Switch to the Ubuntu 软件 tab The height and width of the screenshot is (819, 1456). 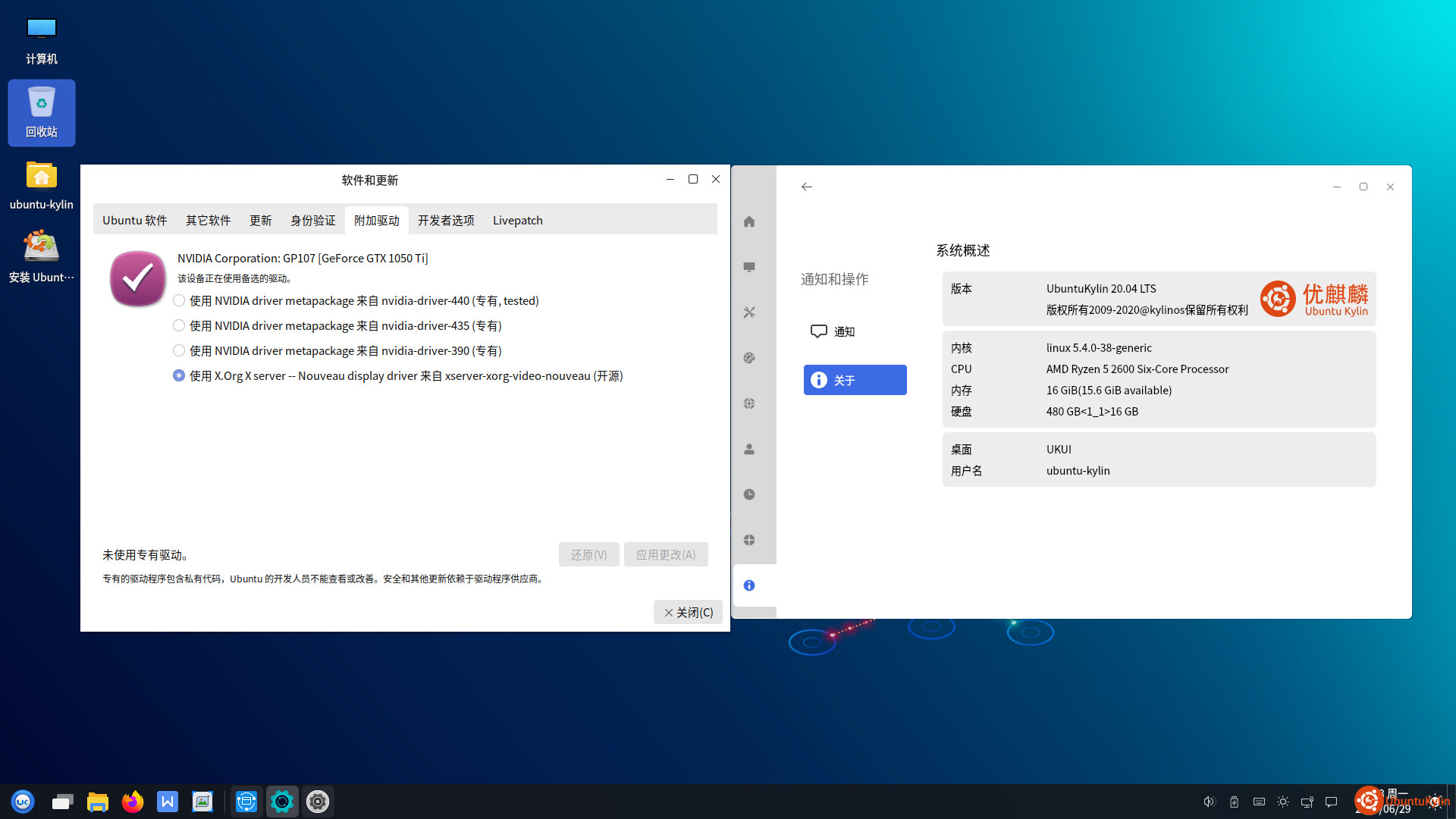[x=134, y=221]
